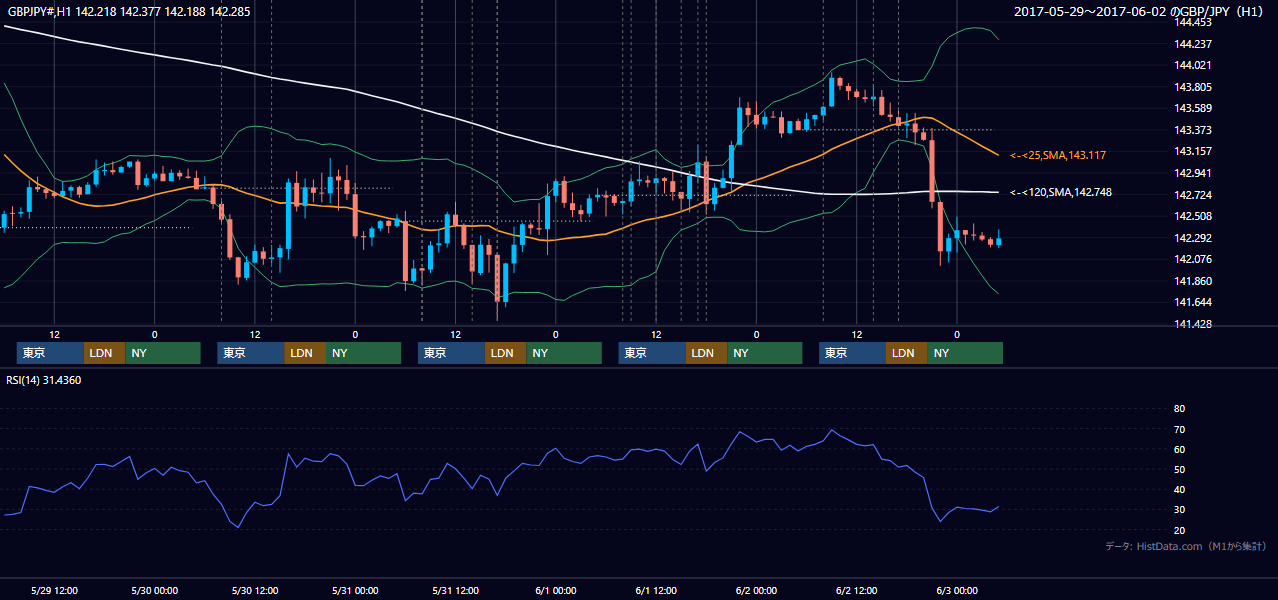Click price axis label 142.508
Image resolution: width=1278 pixels, height=600 pixels.
[1193, 216]
